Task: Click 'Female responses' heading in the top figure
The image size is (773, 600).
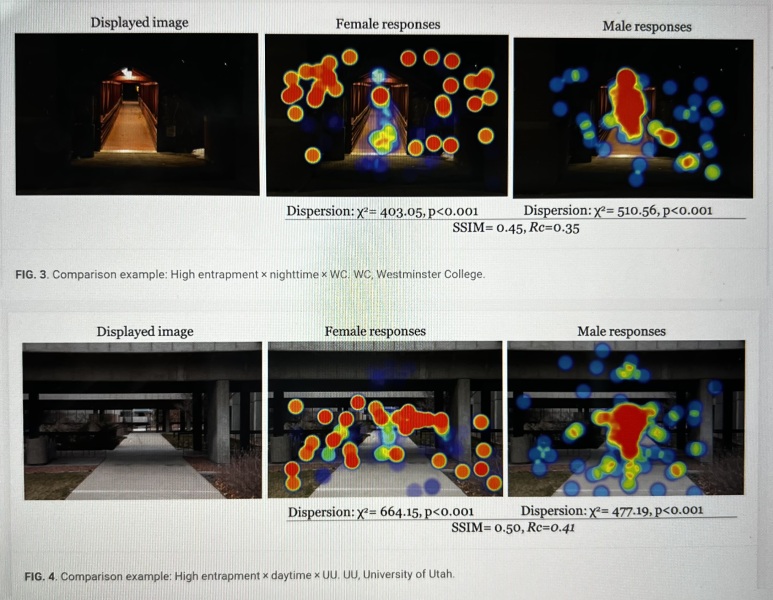Action: tap(387, 23)
